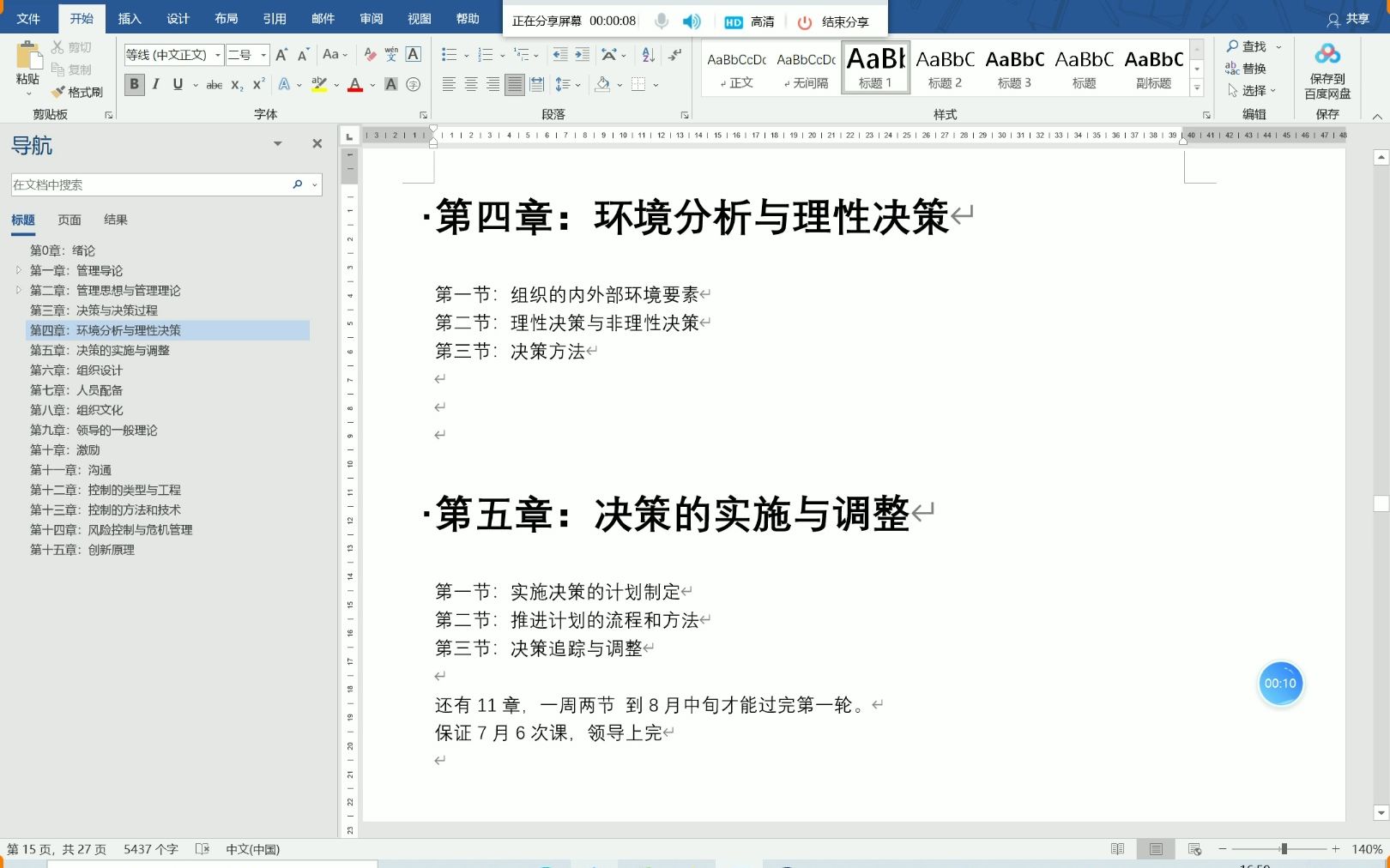This screenshot has width=1390, height=868.
Task: Open the font name combo box
Action: click(173, 55)
